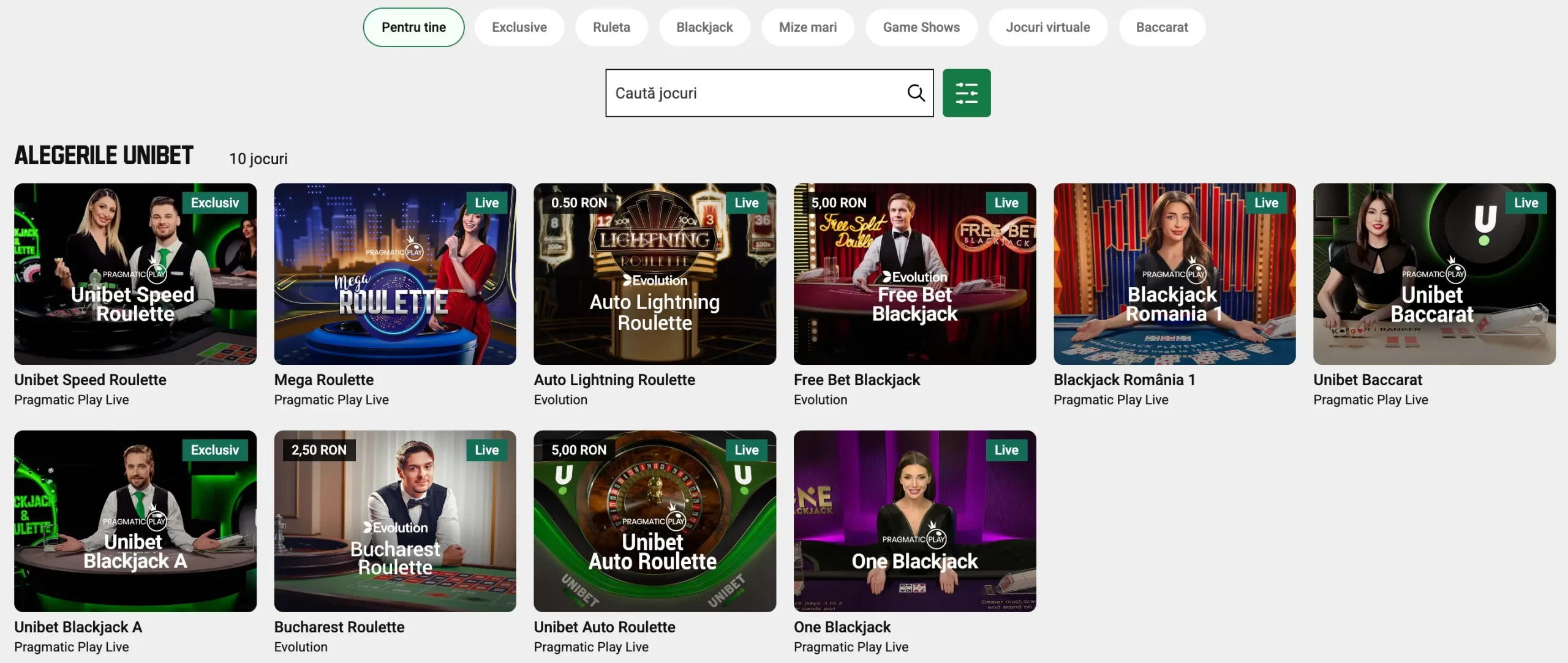Screen dimensions: 1568x663
Task: Click Pragmatic Play Live under Unibet Baccarat
Action: (x=1371, y=400)
